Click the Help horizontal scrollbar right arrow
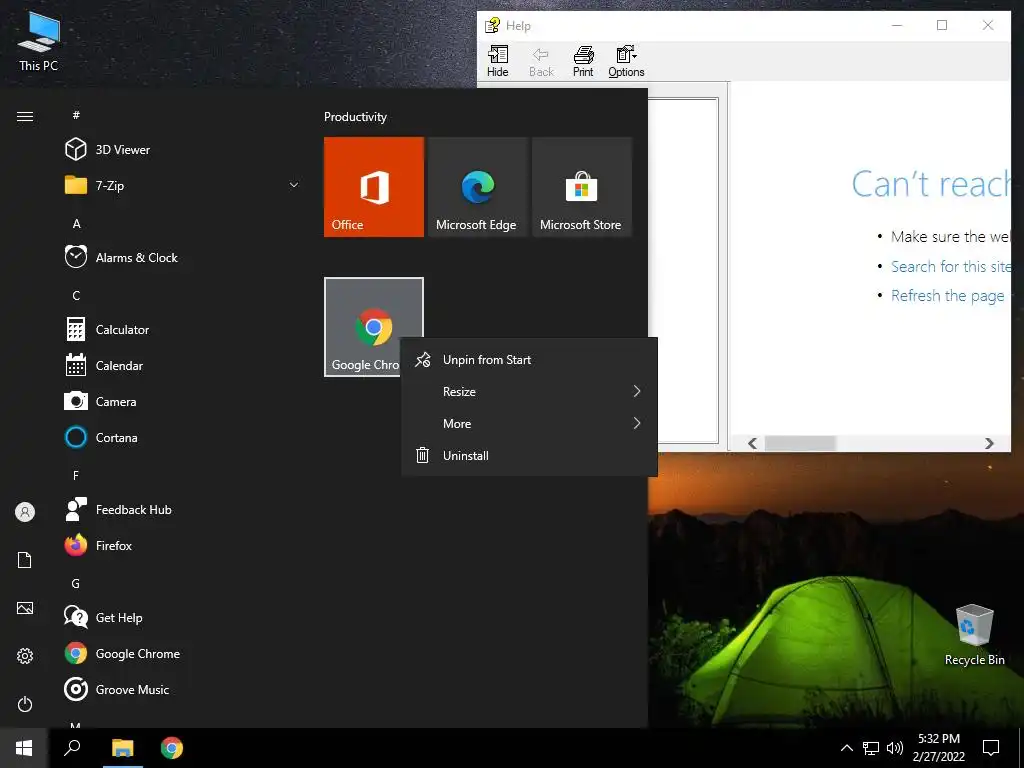 tap(989, 443)
